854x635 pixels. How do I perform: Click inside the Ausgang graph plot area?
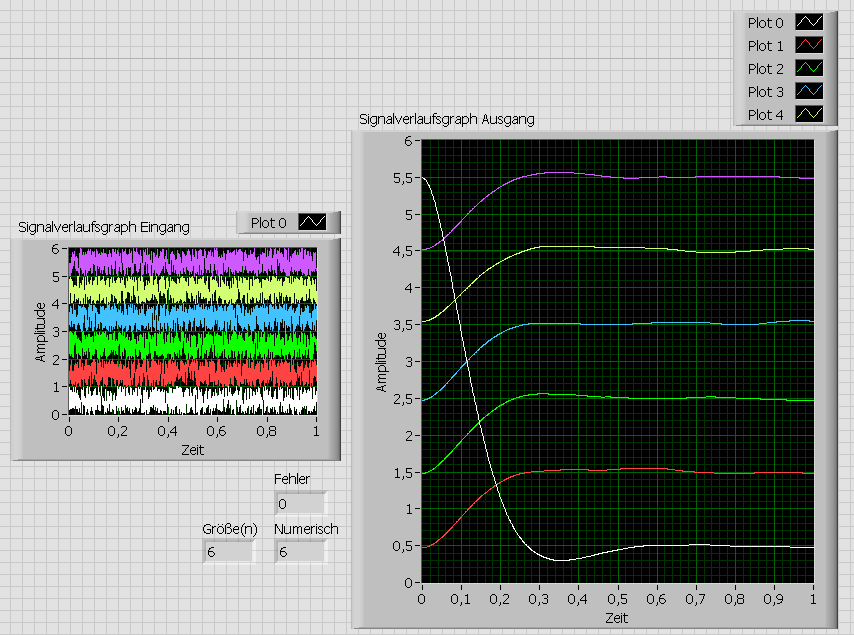pos(617,360)
